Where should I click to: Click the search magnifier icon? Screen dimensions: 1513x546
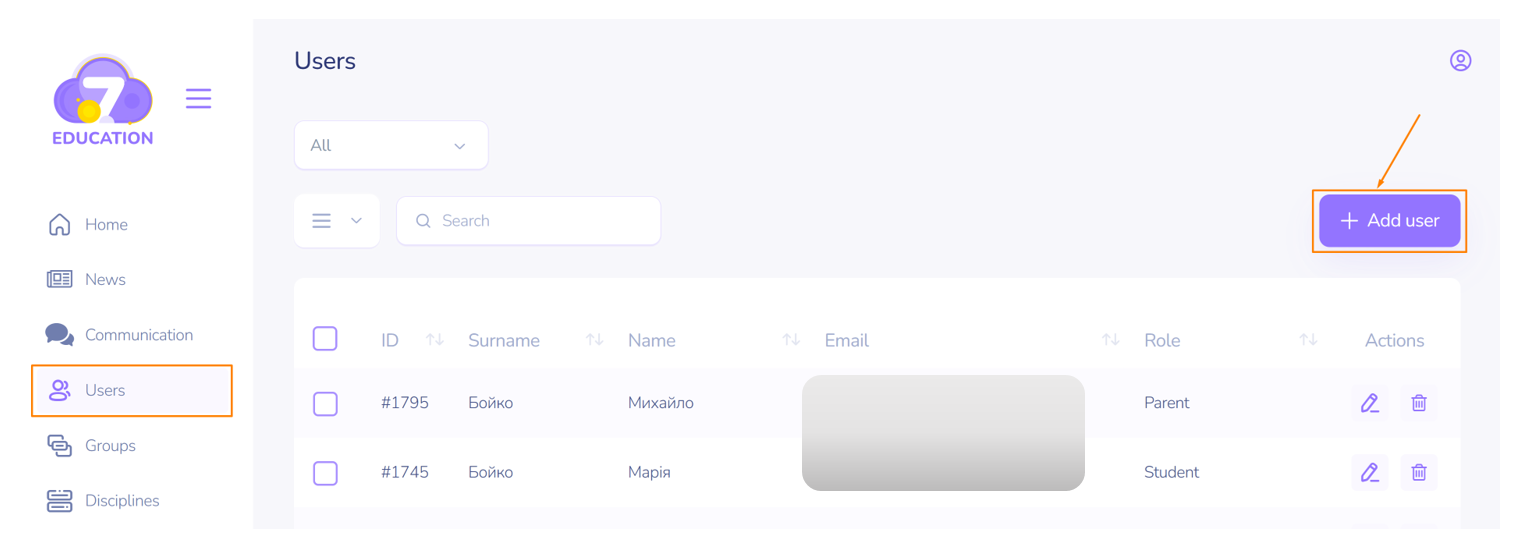[423, 221]
